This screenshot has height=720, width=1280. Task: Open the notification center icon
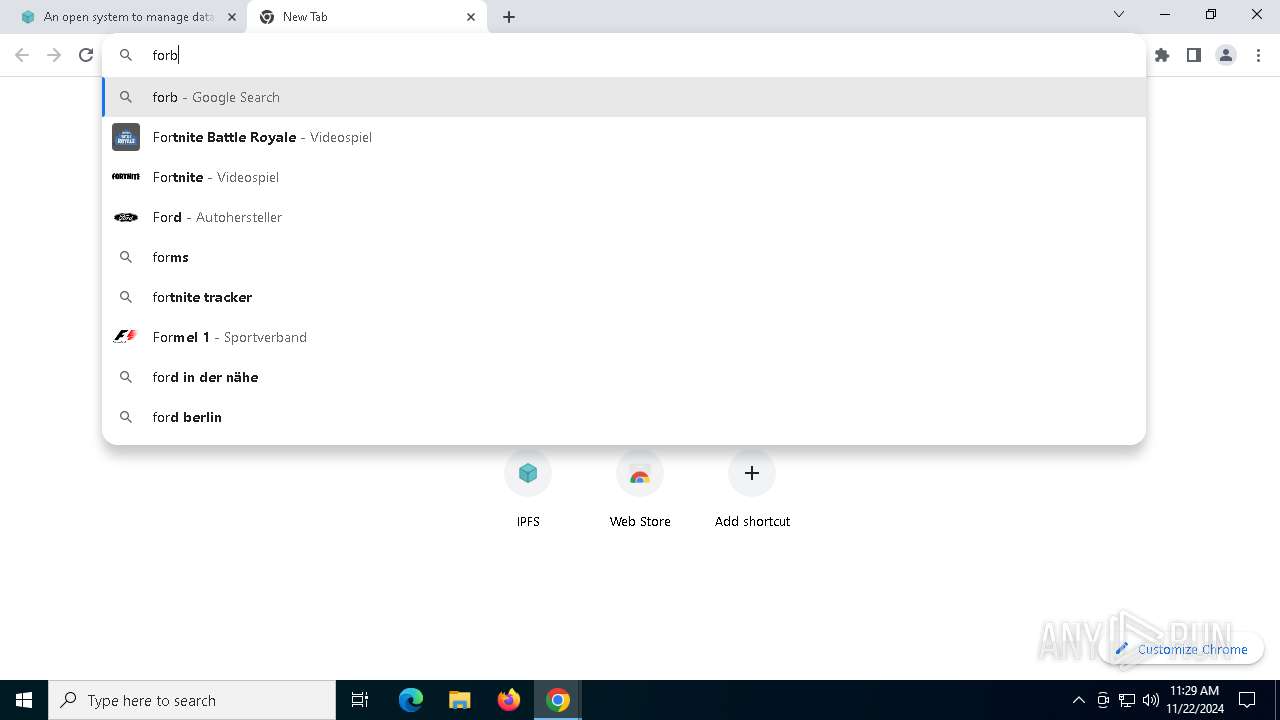[1247, 700]
